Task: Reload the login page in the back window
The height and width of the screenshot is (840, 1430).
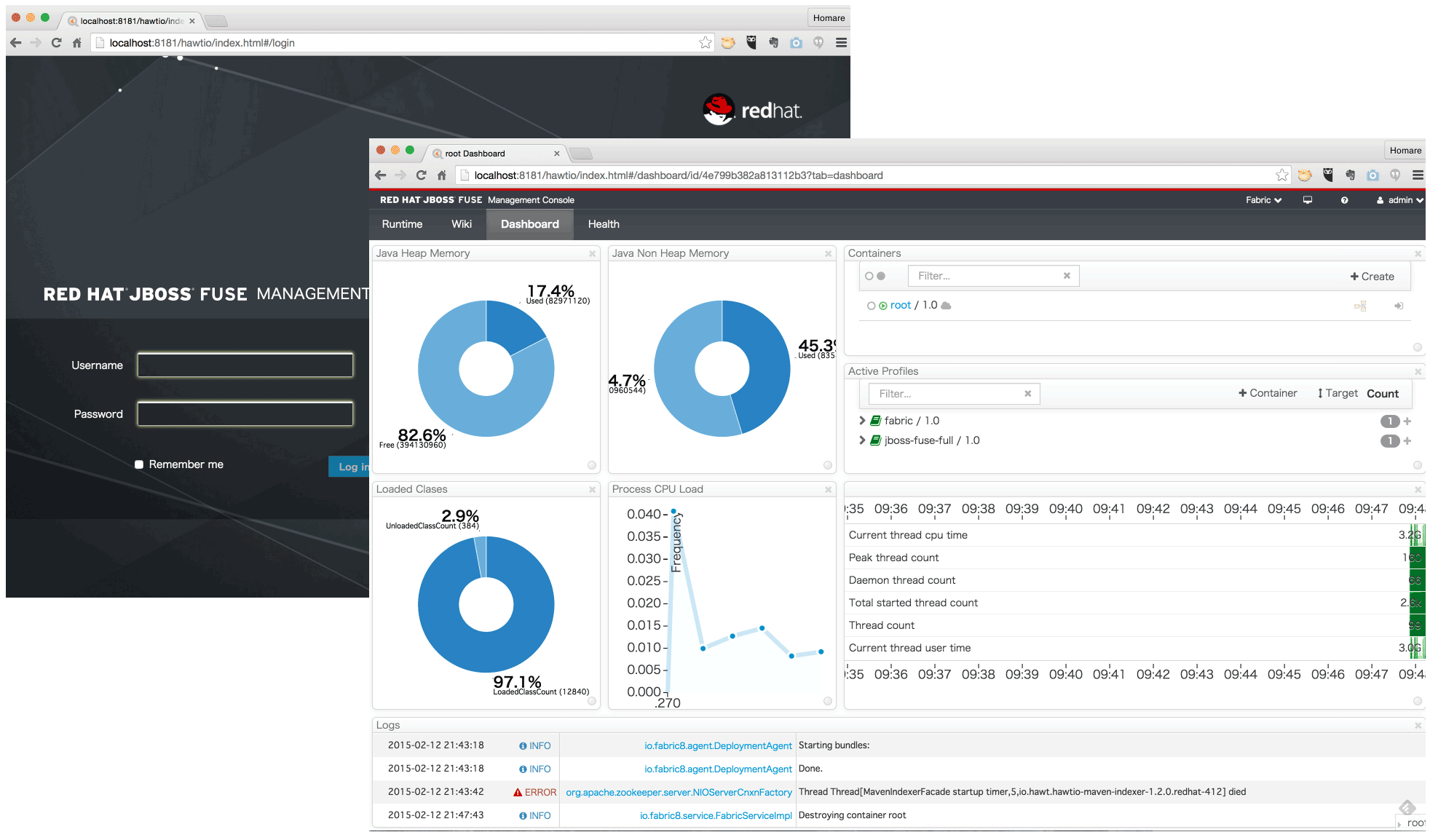Action: click(x=56, y=43)
